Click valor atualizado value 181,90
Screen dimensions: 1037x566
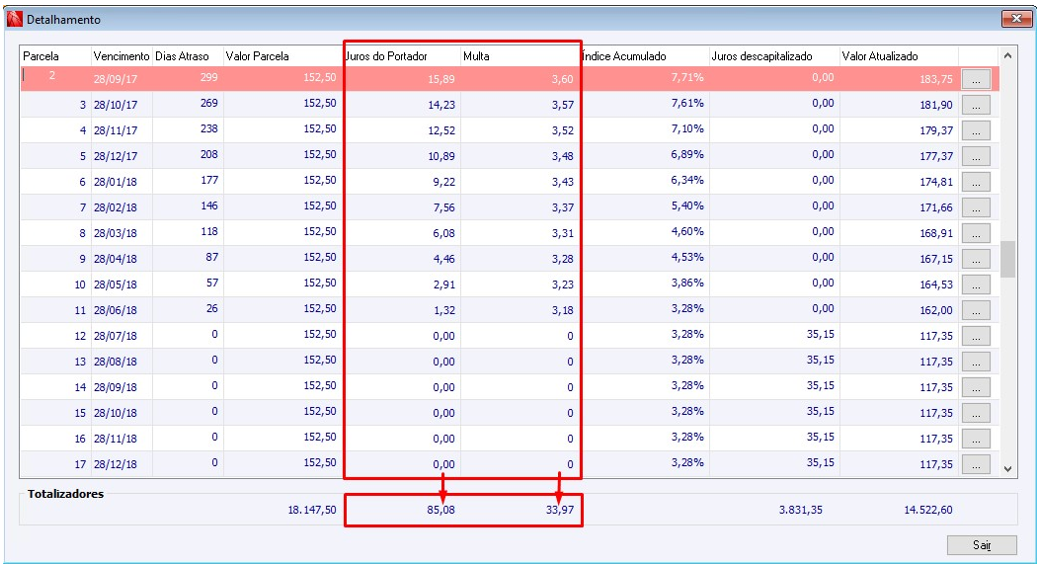[x=936, y=105]
